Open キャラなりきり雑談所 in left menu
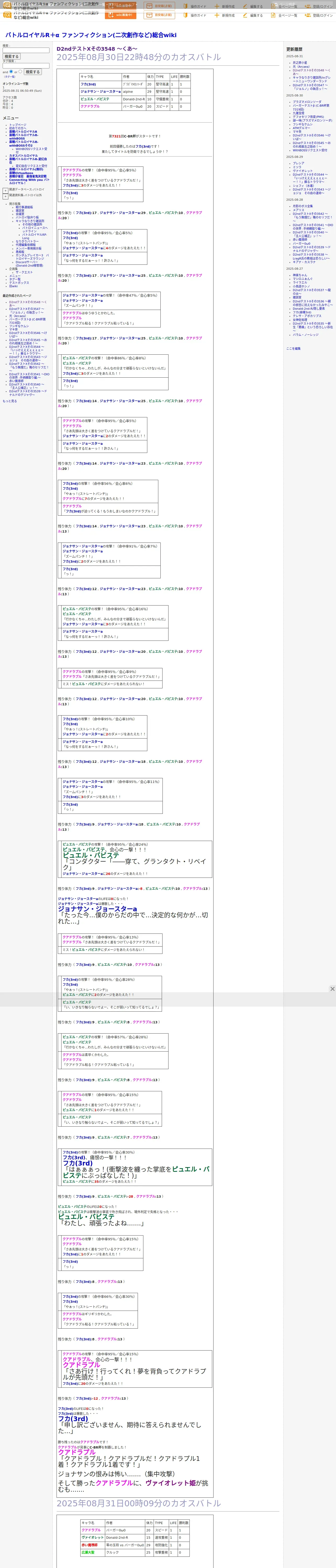The height and width of the screenshot is (1568, 336). (x=30, y=221)
